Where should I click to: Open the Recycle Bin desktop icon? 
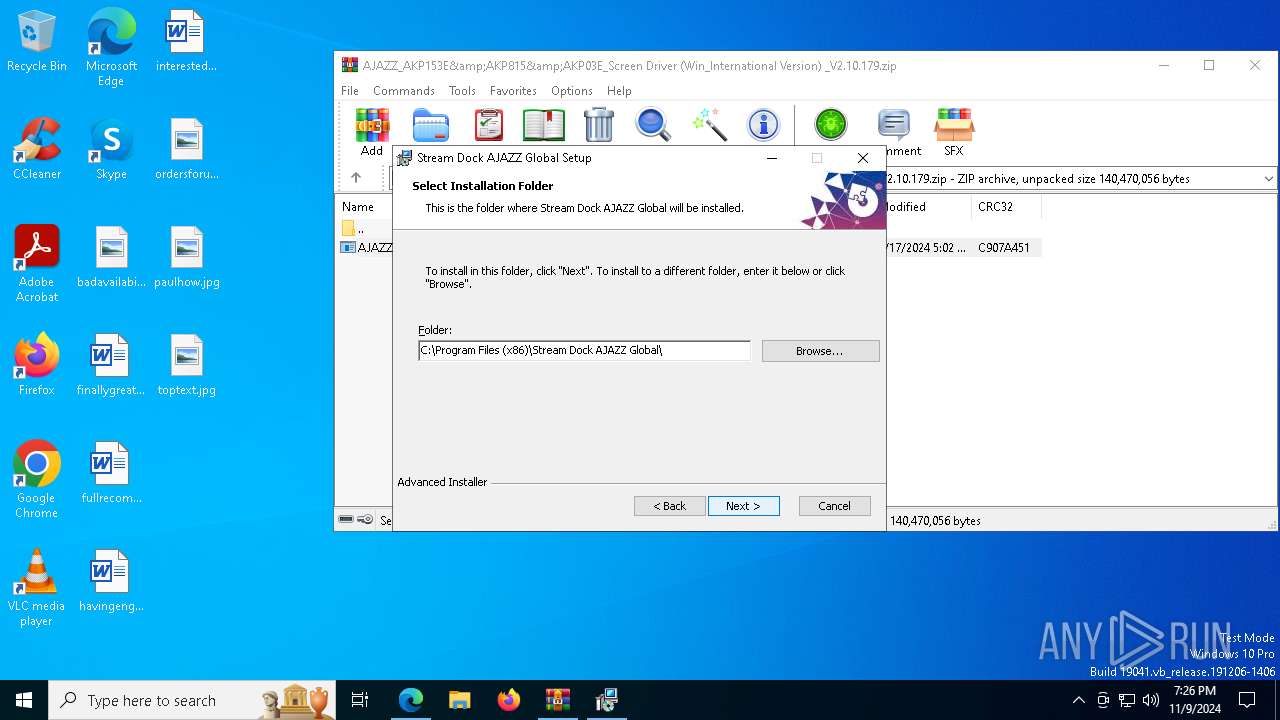37,42
